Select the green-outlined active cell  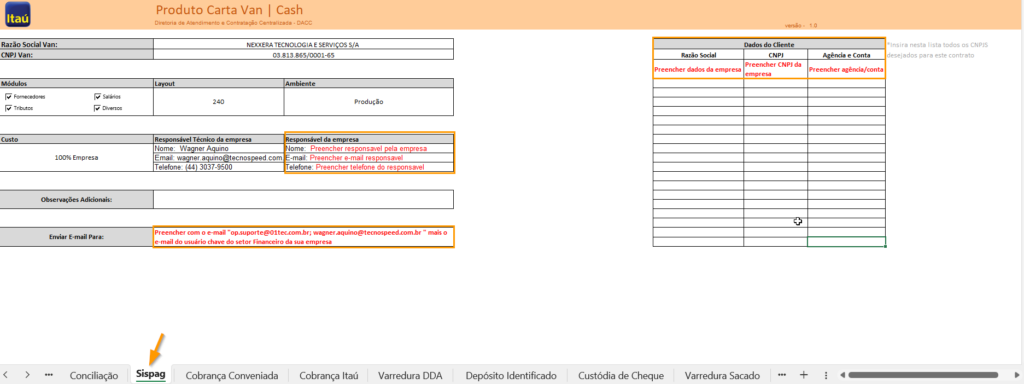click(x=846, y=242)
